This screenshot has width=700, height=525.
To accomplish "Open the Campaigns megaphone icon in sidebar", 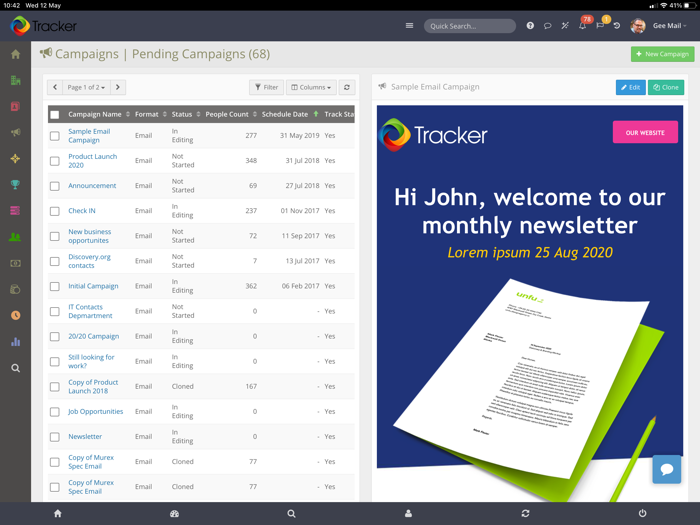I will point(15,133).
